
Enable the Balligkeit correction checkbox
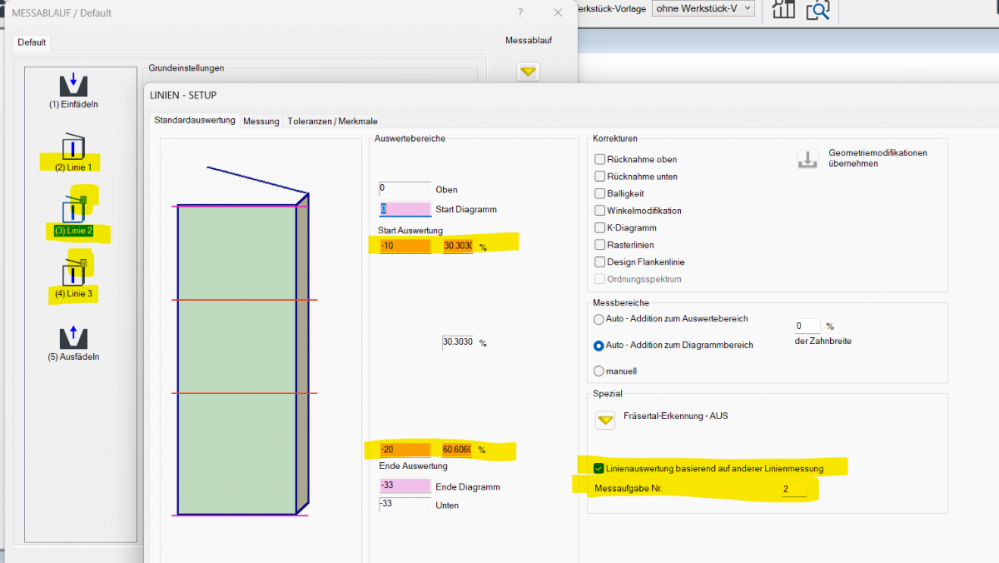tap(600, 193)
